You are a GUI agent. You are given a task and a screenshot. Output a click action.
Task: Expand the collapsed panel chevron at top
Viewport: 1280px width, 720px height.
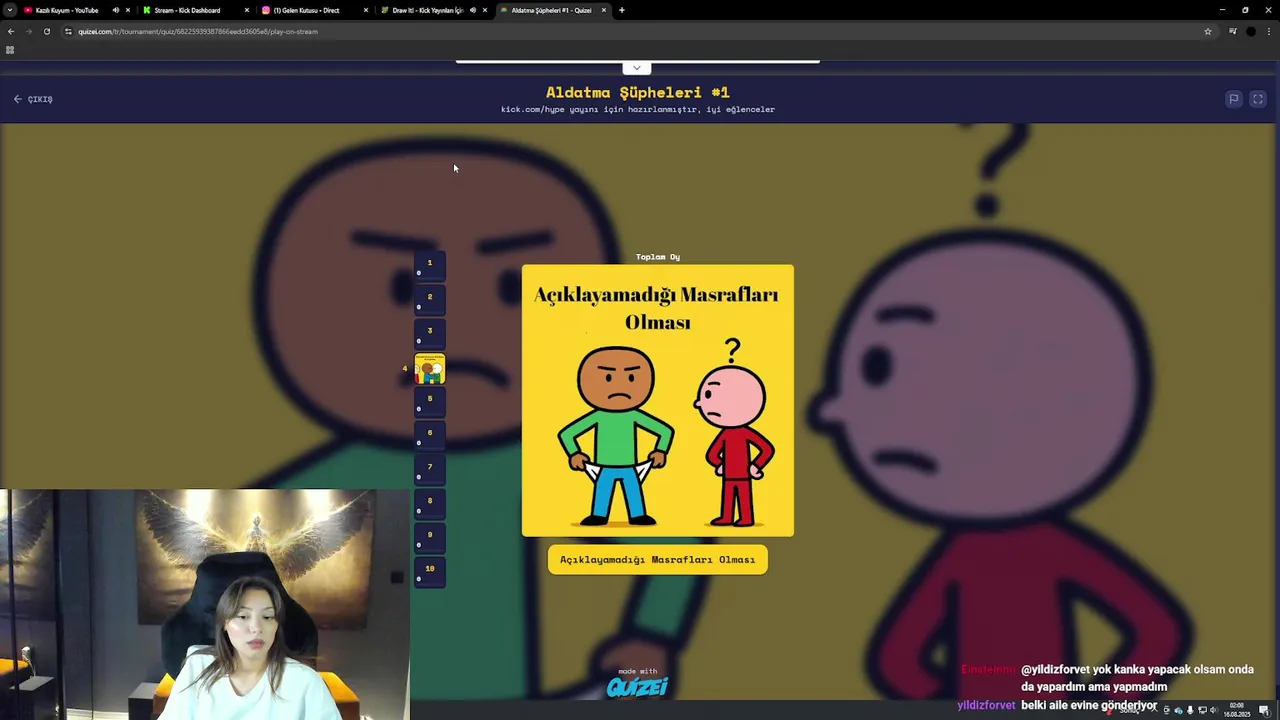point(636,68)
